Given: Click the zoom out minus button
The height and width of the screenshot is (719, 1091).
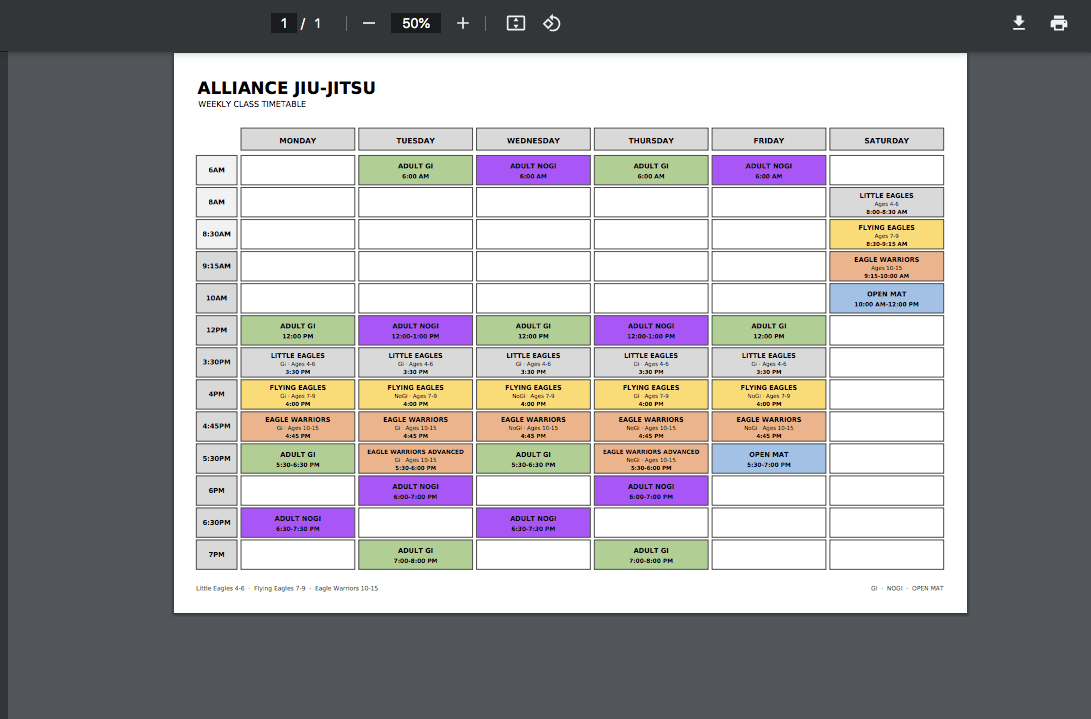Looking at the screenshot, I should [x=369, y=24].
